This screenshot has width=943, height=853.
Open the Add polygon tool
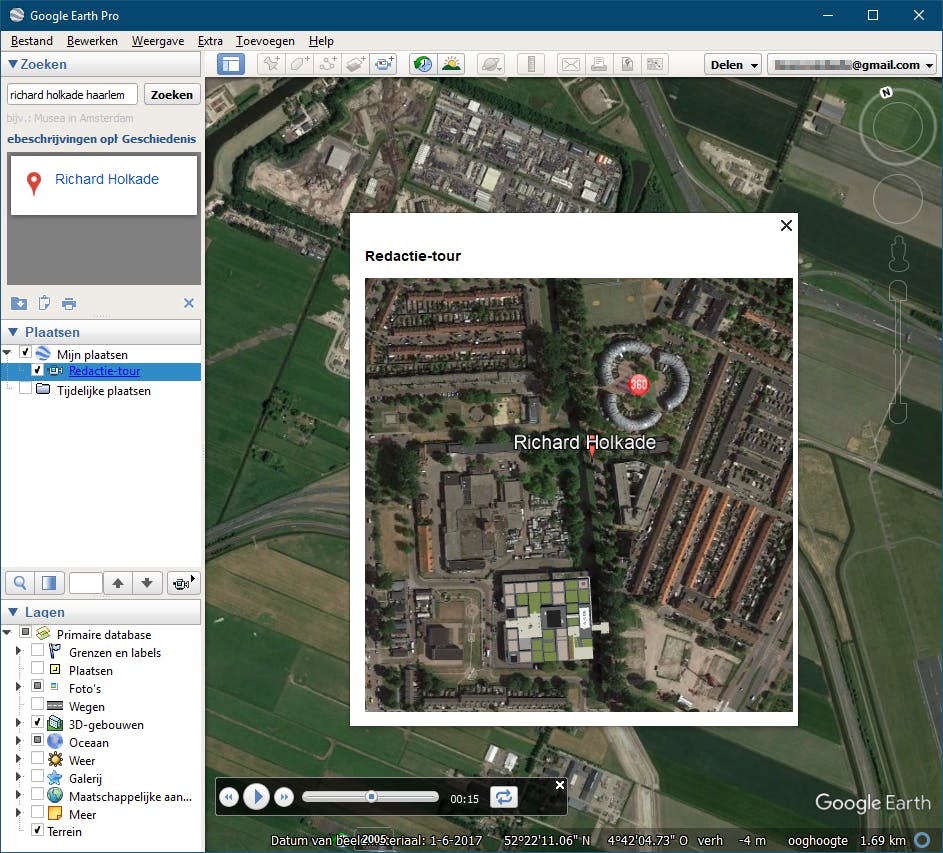point(297,63)
